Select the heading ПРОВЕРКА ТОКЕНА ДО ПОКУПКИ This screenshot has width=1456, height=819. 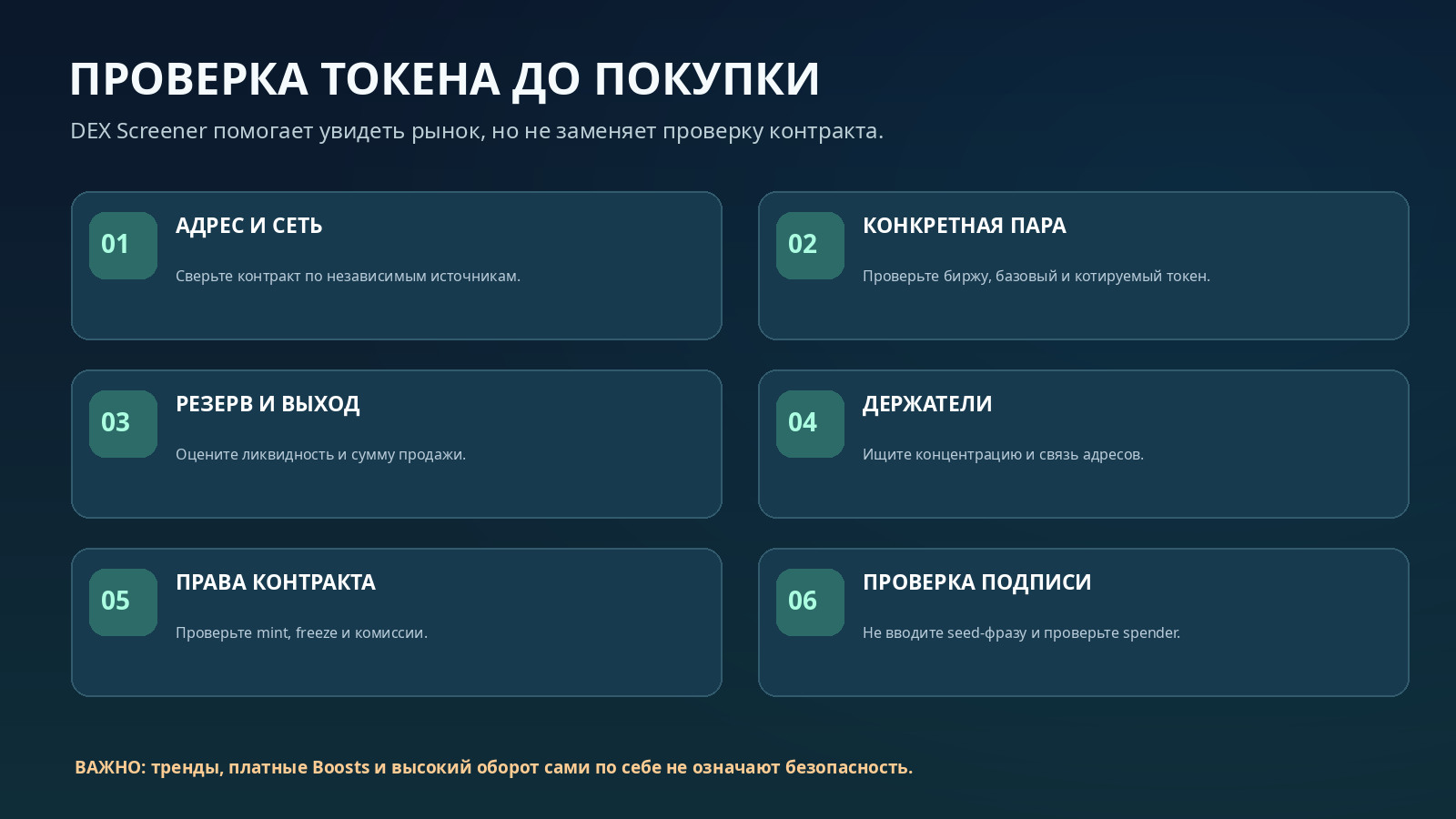(x=445, y=80)
